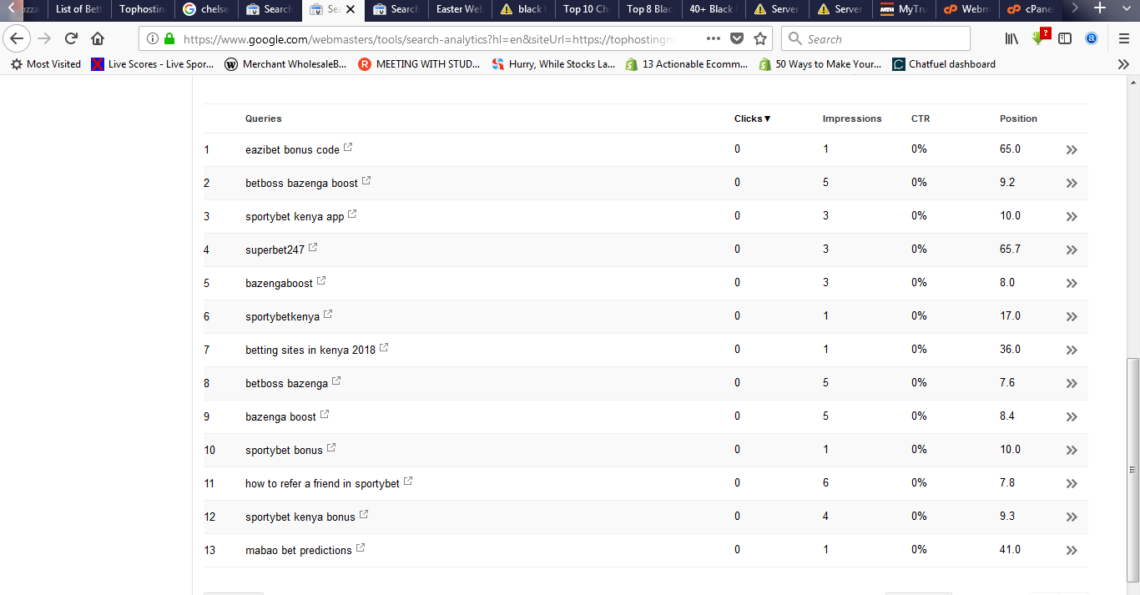
Task: Open external link icon beside superbet247
Action: pyautogui.click(x=313, y=247)
